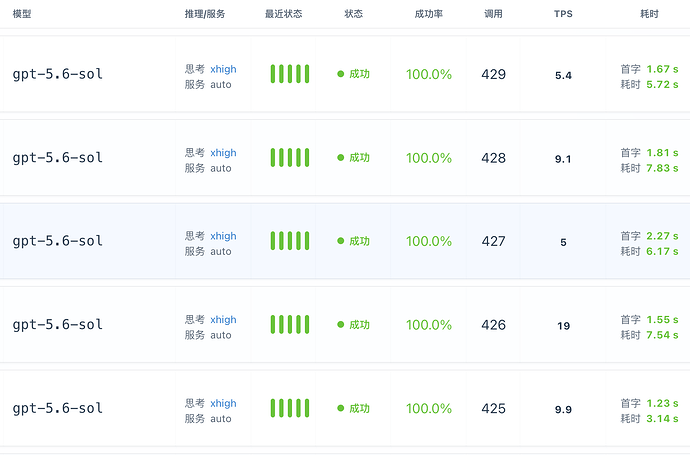The width and height of the screenshot is (690, 455).
Task: Click 100.0% success rate in 426 row
Action: pyautogui.click(x=429, y=325)
